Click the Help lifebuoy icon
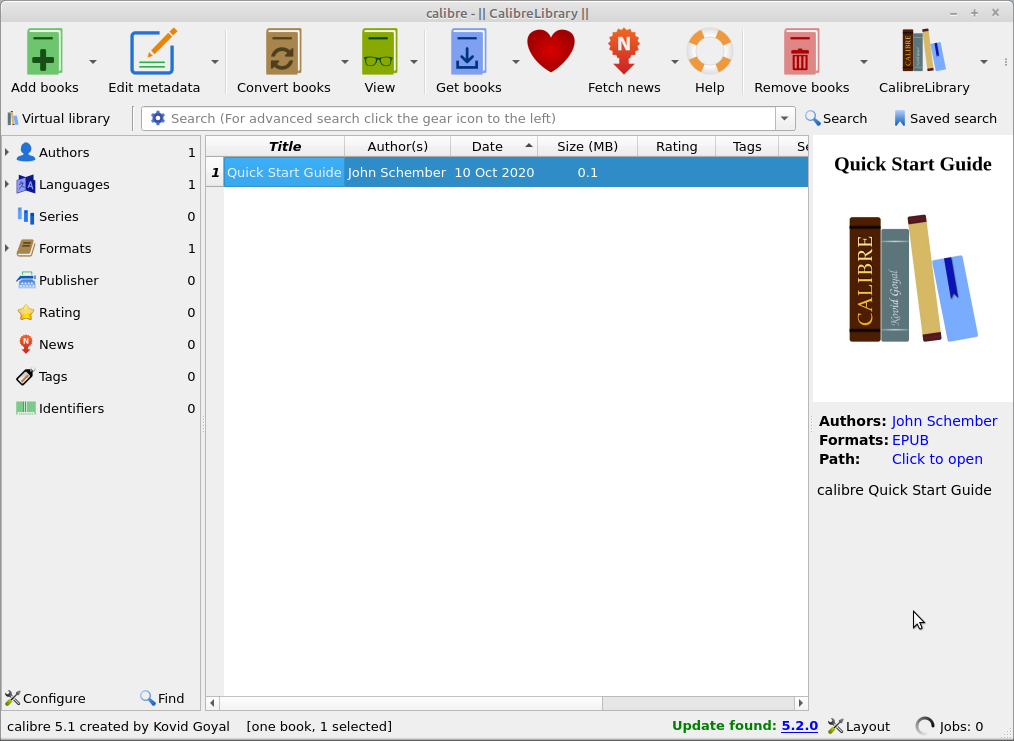 (x=709, y=51)
